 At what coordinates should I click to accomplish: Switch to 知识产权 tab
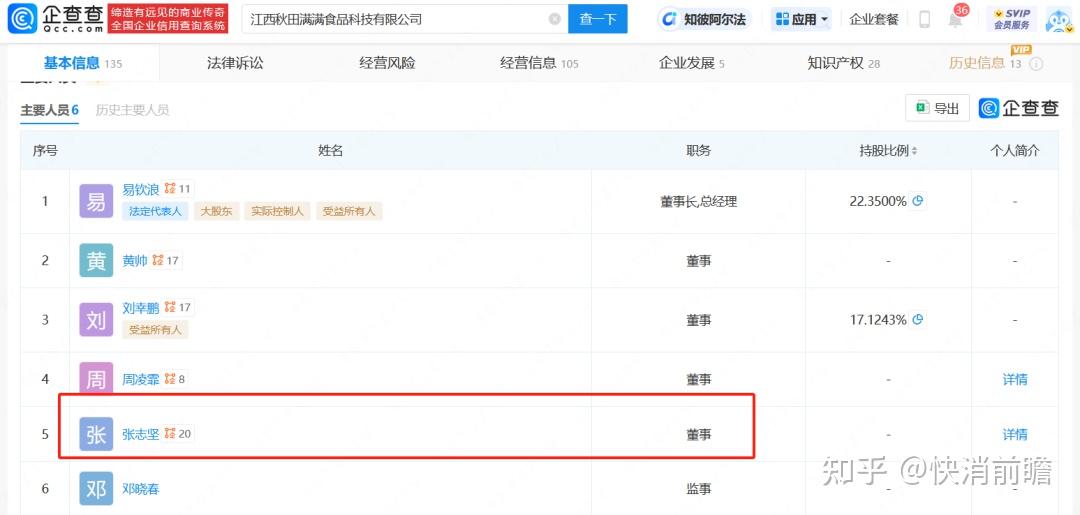click(844, 63)
